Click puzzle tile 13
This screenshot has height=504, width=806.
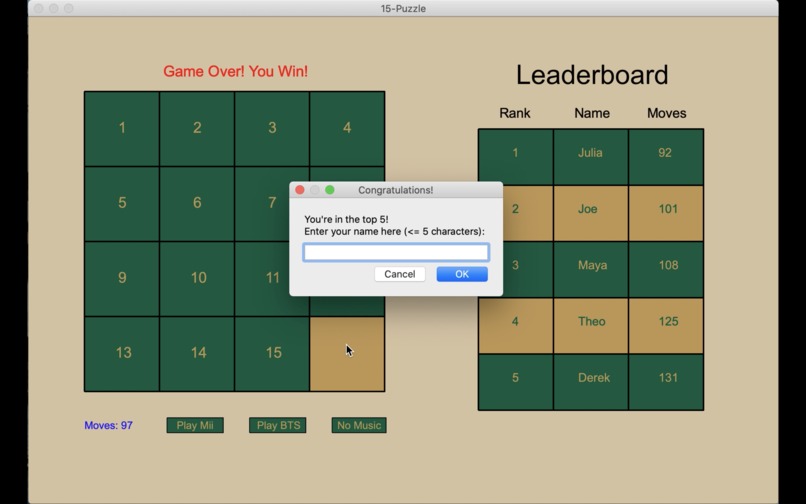pyautogui.click(x=122, y=354)
